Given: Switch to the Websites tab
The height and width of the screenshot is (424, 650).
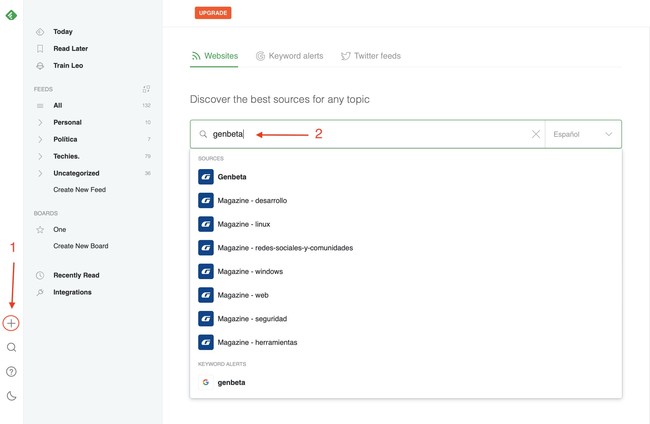Looking at the screenshot, I should tap(214, 56).
